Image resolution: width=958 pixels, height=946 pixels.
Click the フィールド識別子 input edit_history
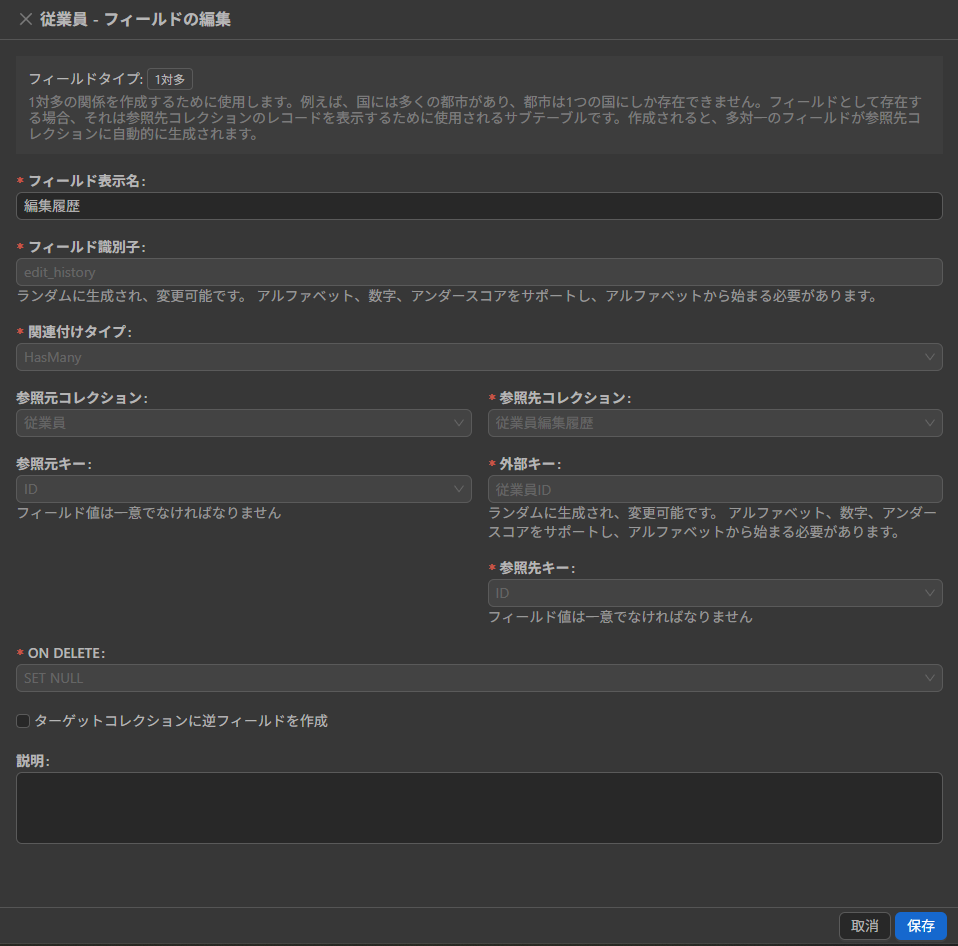(479, 272)
